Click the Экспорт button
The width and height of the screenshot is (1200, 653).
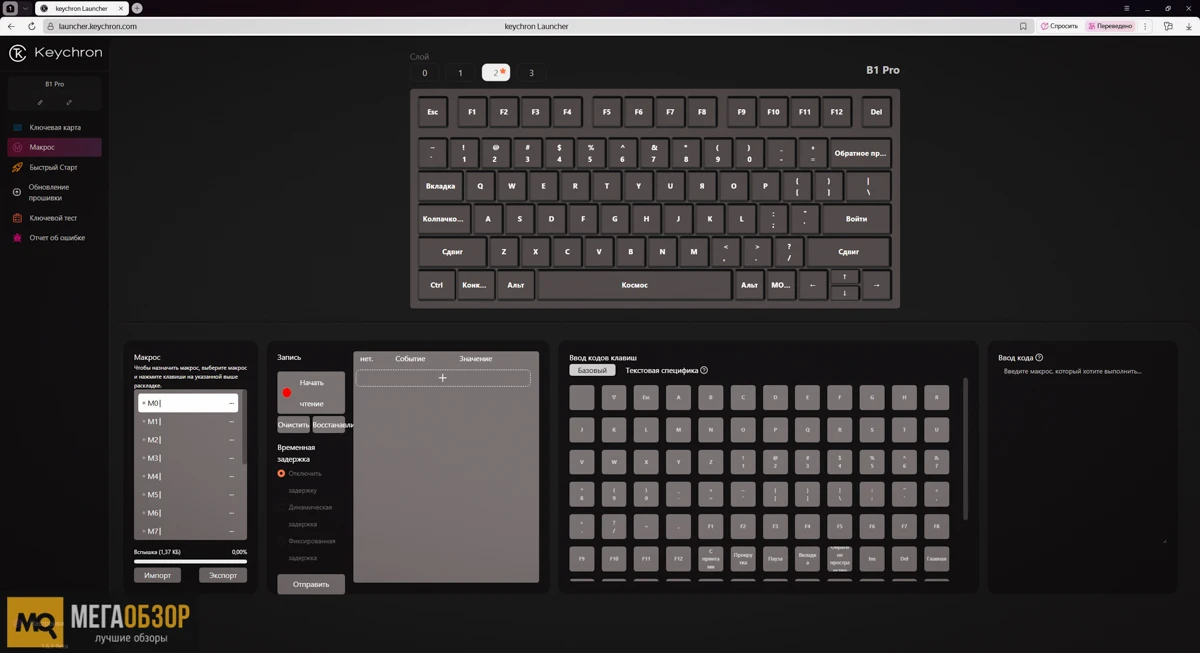click(223, 575)
